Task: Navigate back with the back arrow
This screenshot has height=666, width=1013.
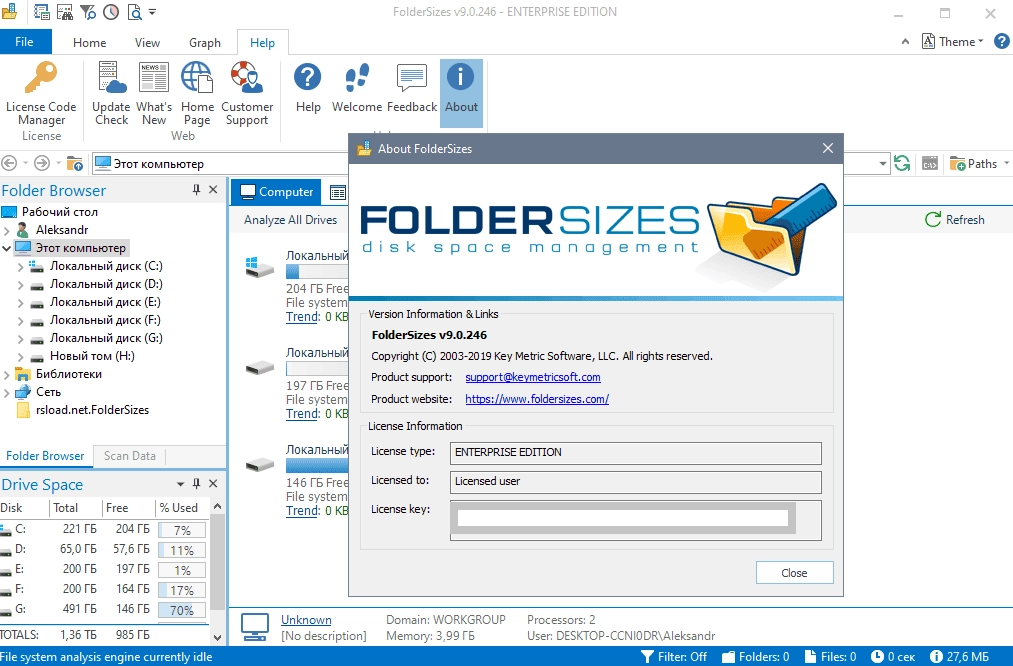Action: [9, 163]
